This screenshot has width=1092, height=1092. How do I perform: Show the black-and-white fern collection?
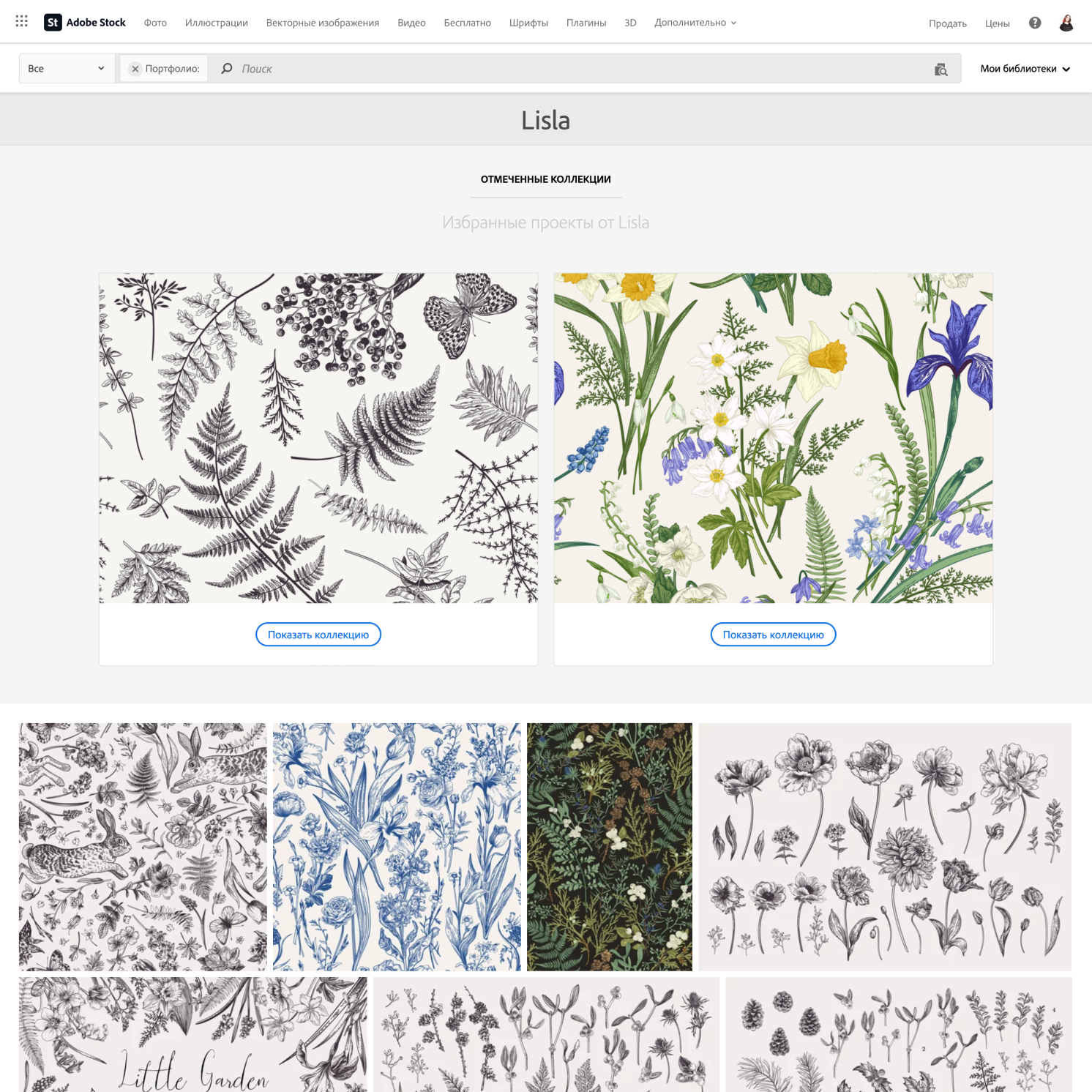(x=318, y=635)
